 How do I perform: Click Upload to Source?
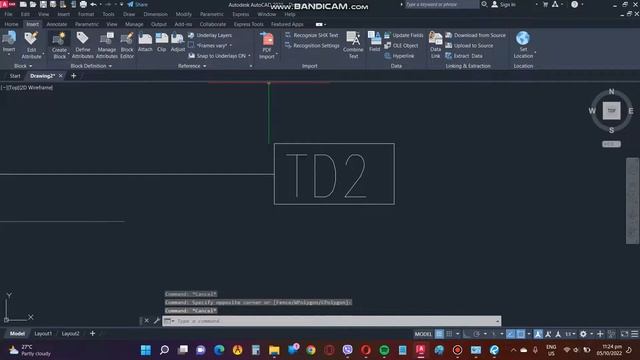click(469, 46)
